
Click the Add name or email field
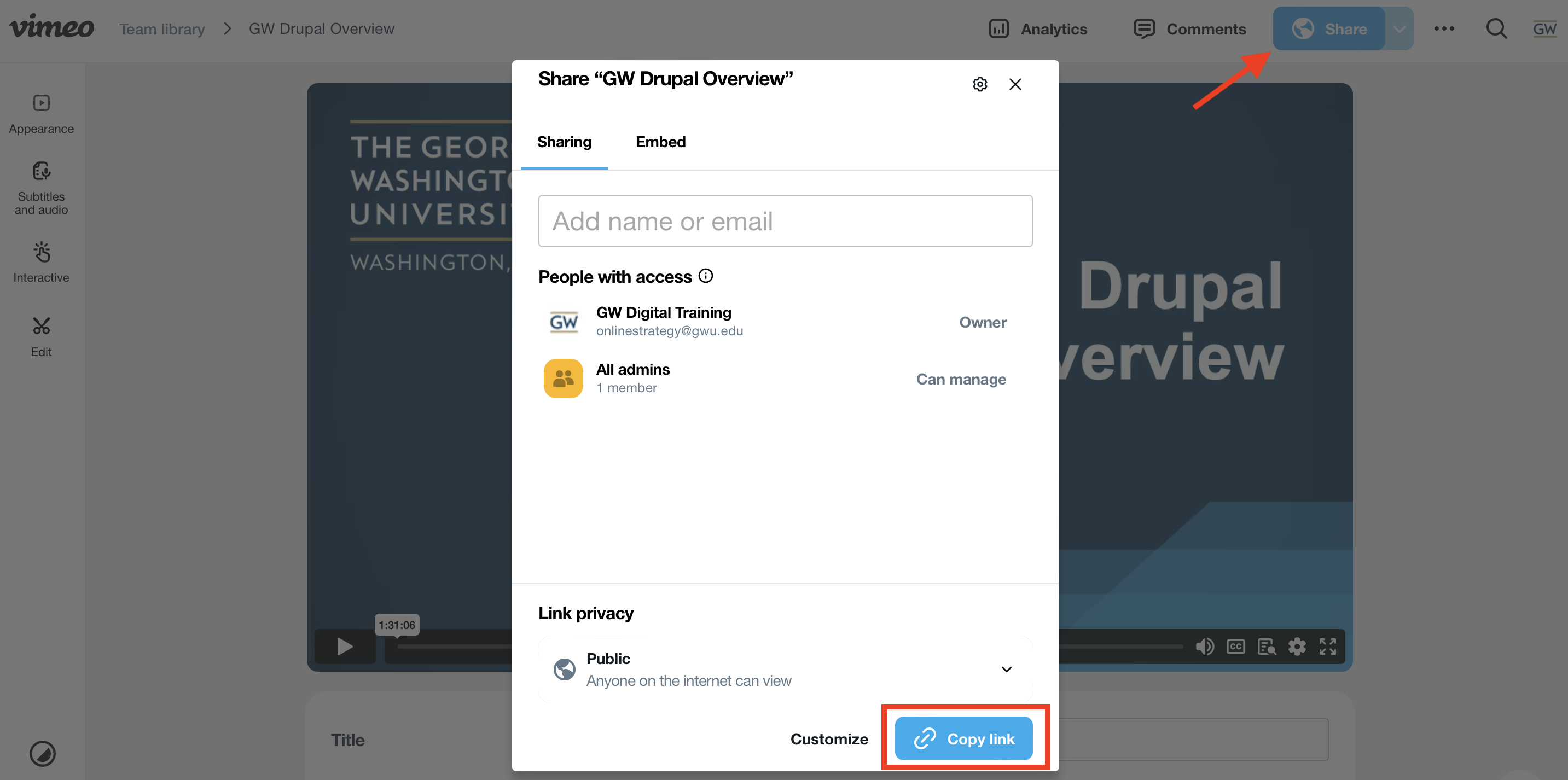(x=785, y=221)
